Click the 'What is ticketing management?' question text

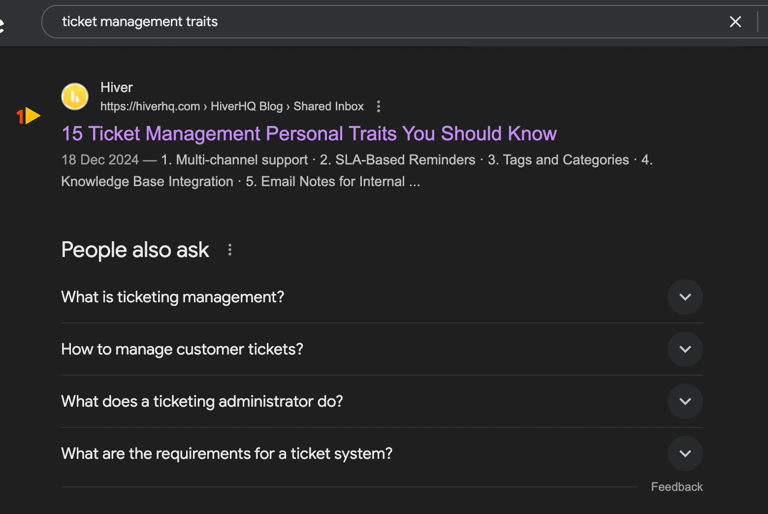tap(172, 297)
